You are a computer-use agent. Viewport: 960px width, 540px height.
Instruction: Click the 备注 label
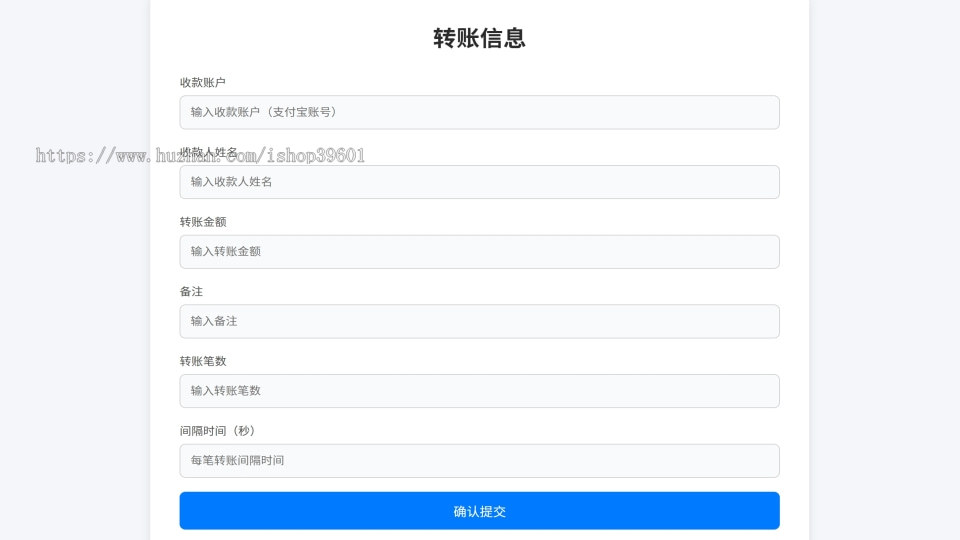click(x=191, y=292)
